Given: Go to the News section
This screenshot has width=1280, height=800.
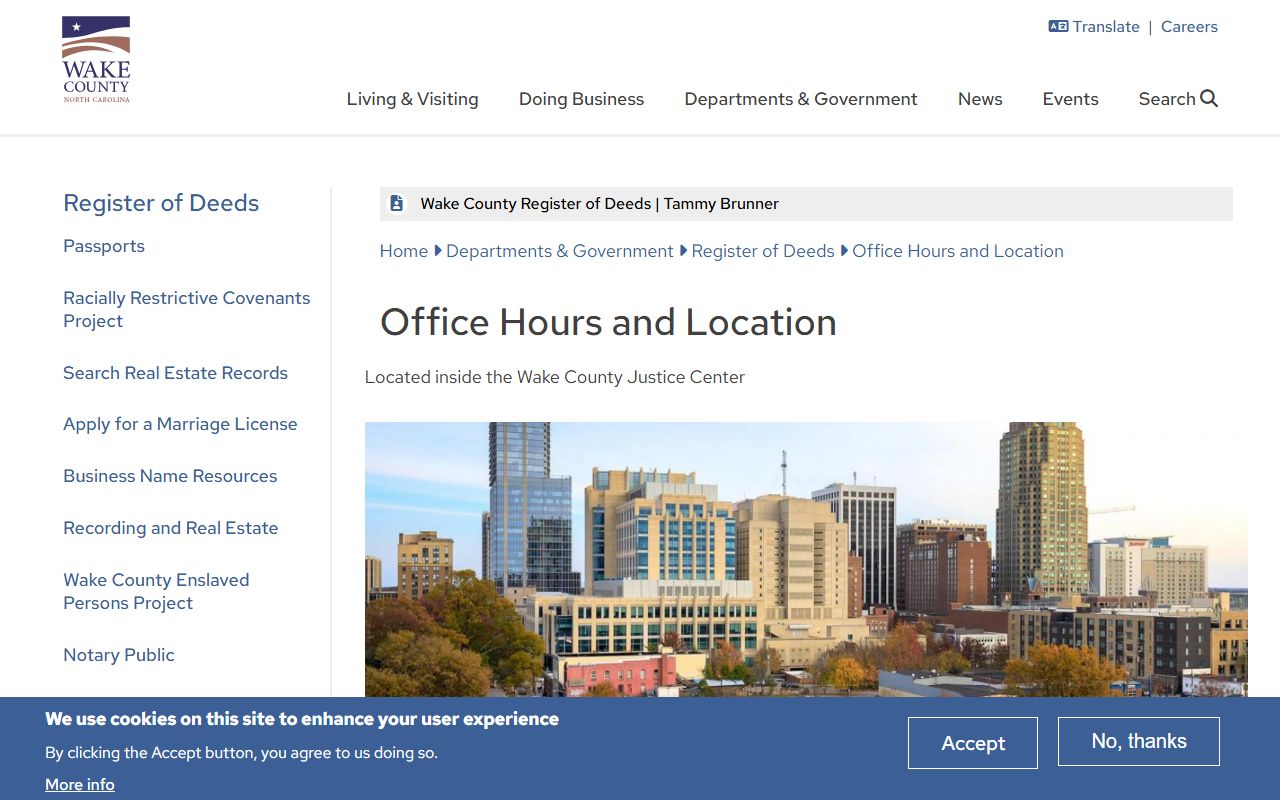Looking at the screenshot, I should point(980,99).
